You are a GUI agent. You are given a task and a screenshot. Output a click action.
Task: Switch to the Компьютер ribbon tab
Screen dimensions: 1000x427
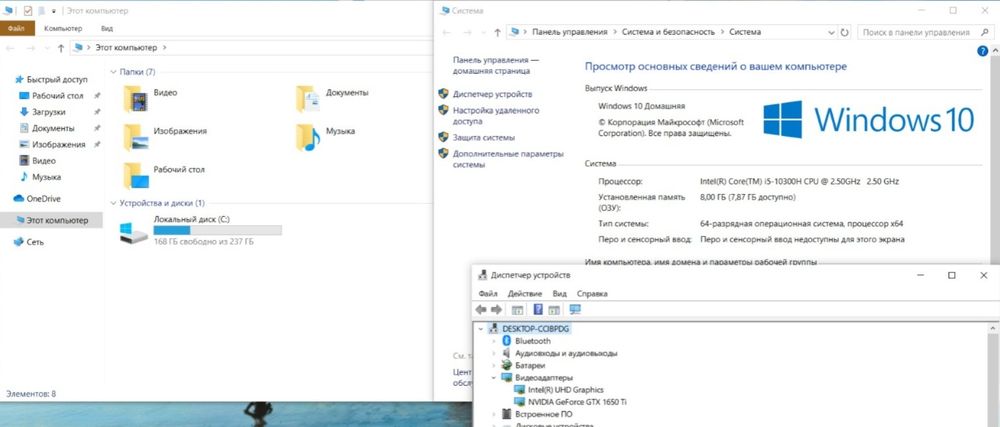coord(63,29)
